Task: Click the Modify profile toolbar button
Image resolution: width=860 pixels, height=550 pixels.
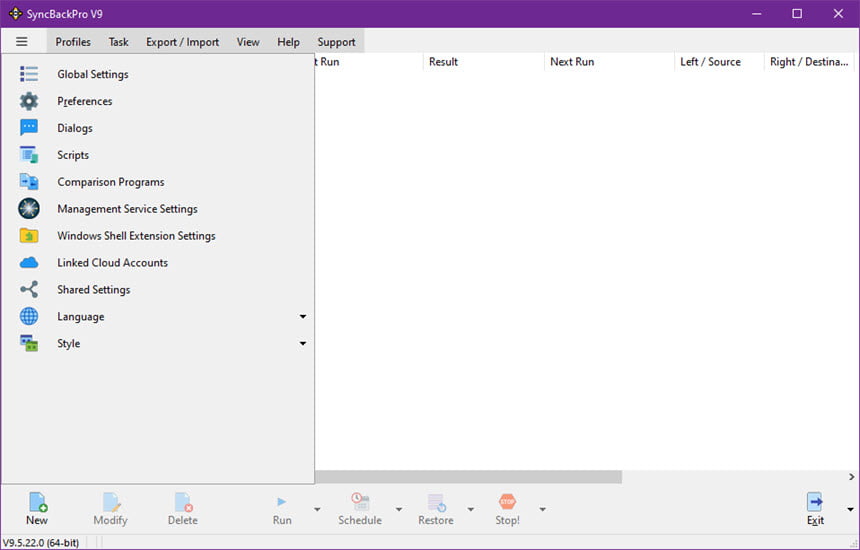Action: click(110, 509)
